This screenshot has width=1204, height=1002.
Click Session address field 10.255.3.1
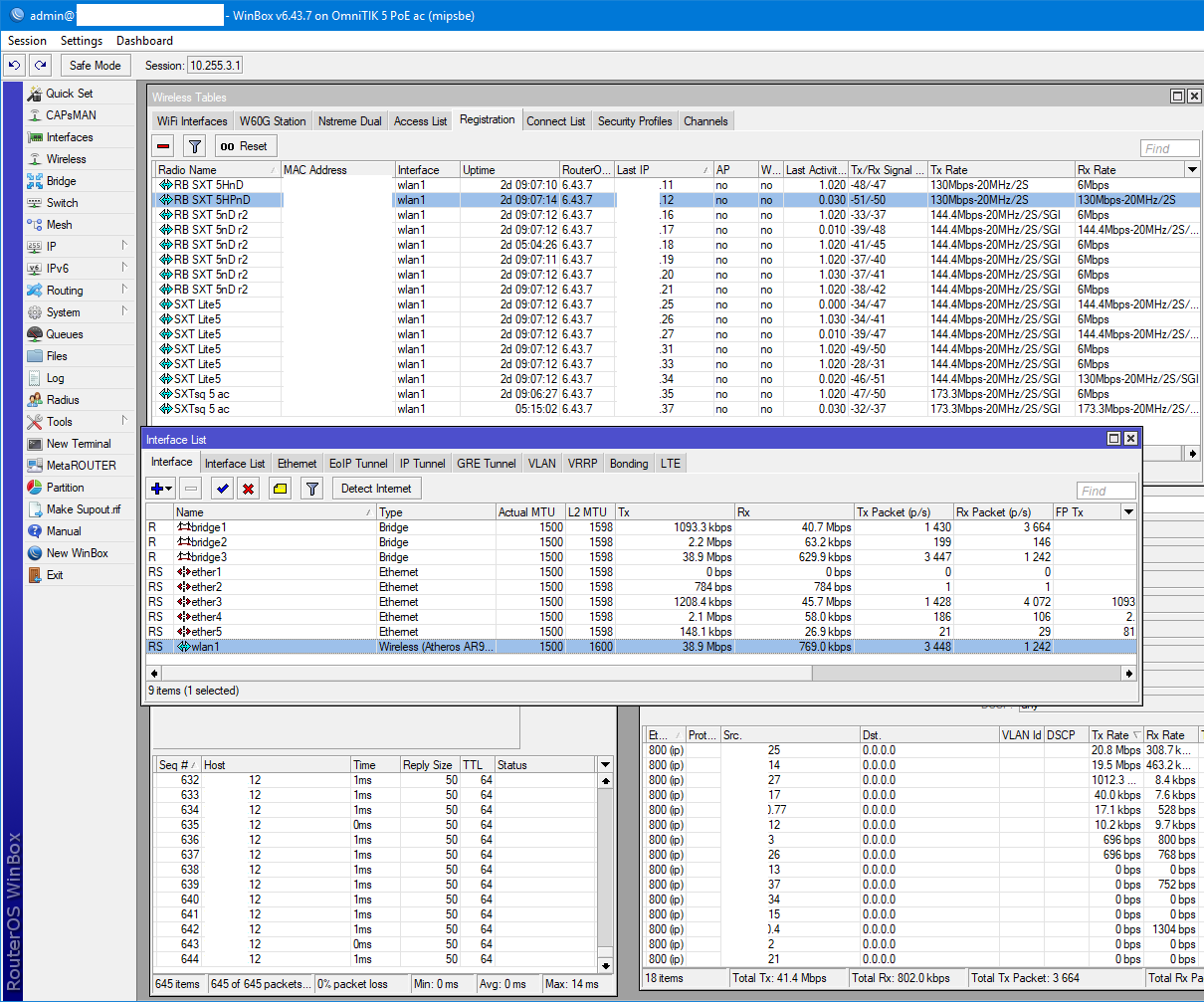(215, 66)
